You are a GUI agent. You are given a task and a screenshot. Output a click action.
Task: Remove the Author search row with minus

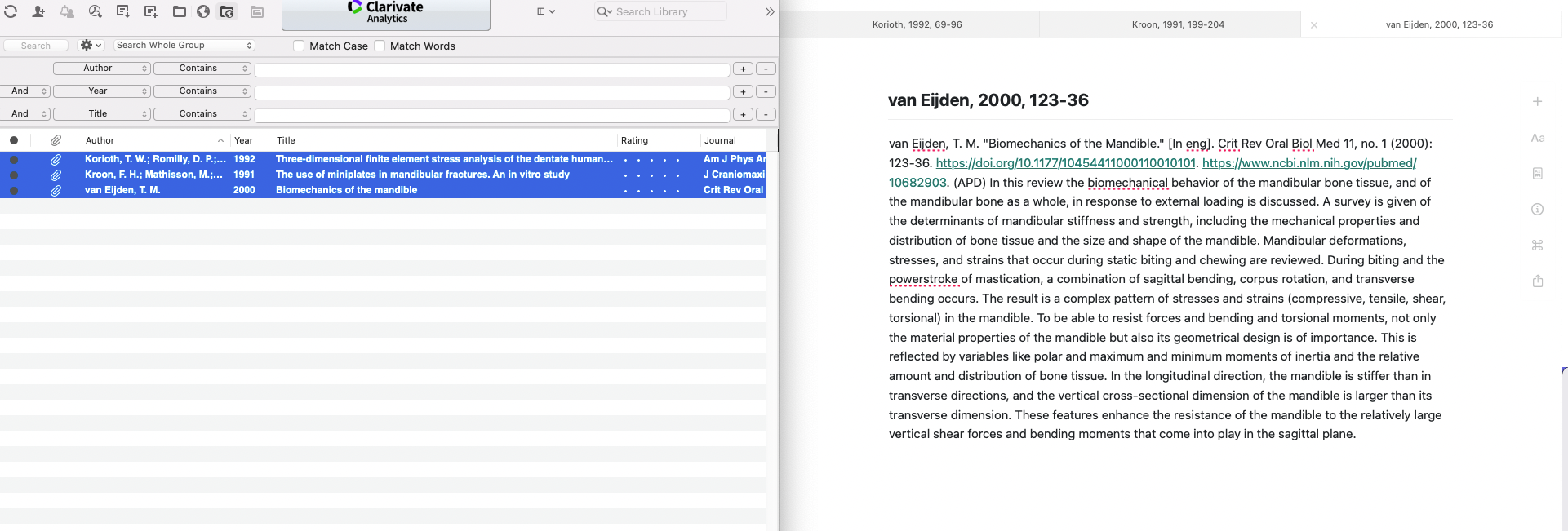click(766, 69)
